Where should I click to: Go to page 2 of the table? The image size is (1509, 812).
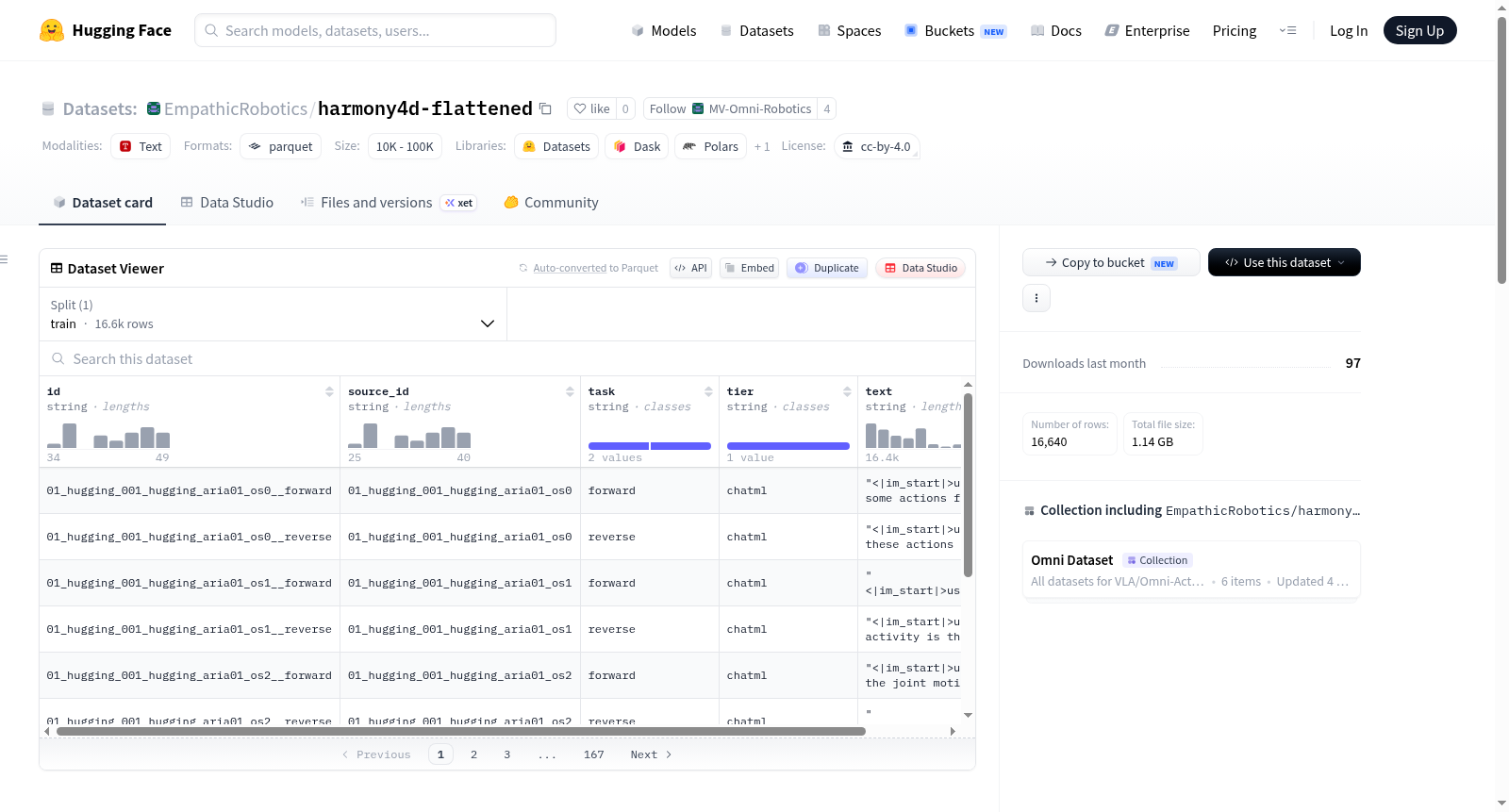[x=473, y=754]
